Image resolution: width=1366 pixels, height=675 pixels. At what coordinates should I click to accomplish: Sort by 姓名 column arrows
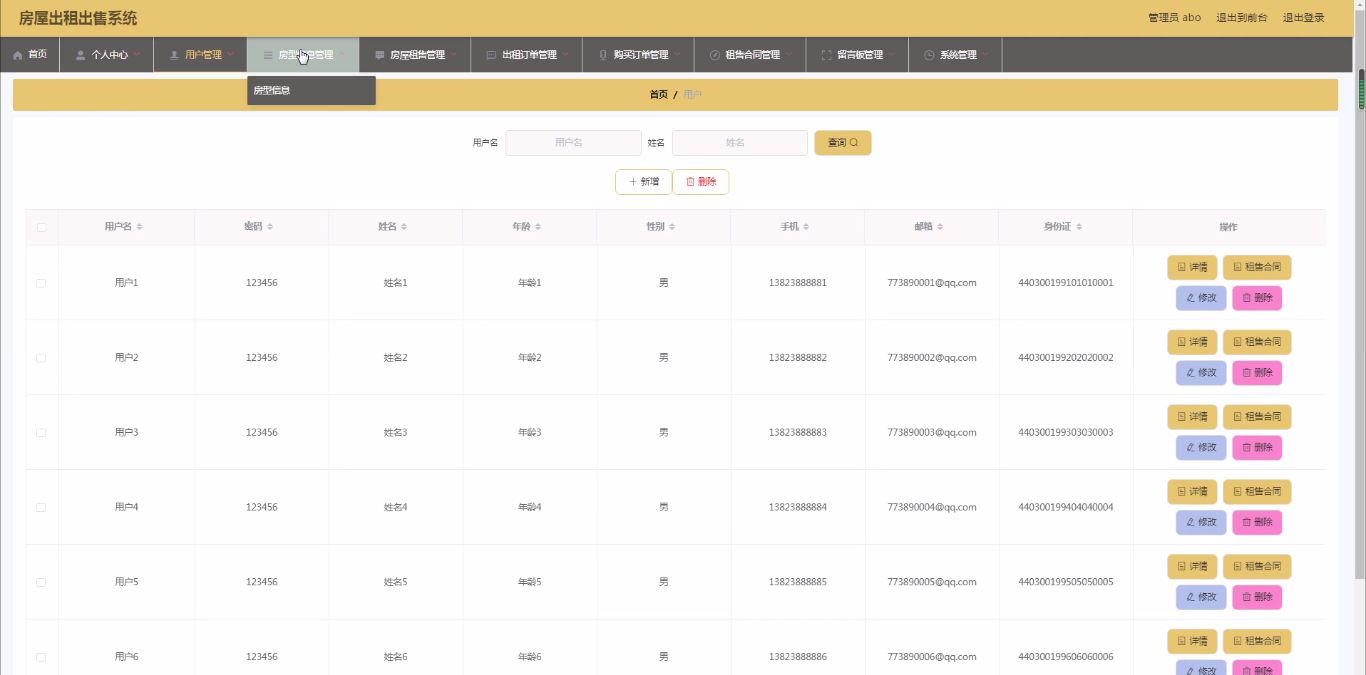coord(404,227)
